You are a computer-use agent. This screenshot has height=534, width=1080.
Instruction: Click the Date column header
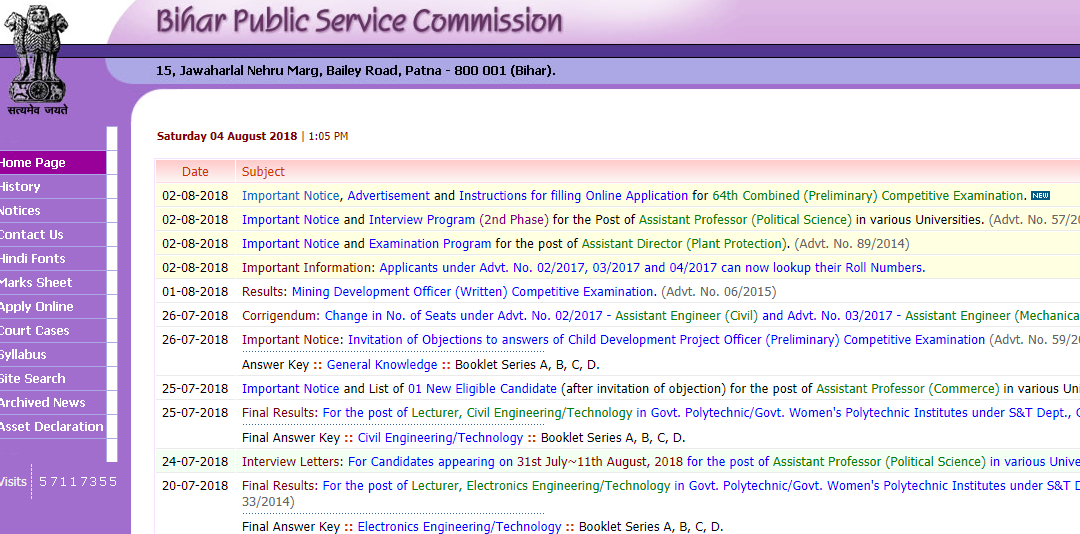pos(195,172)
